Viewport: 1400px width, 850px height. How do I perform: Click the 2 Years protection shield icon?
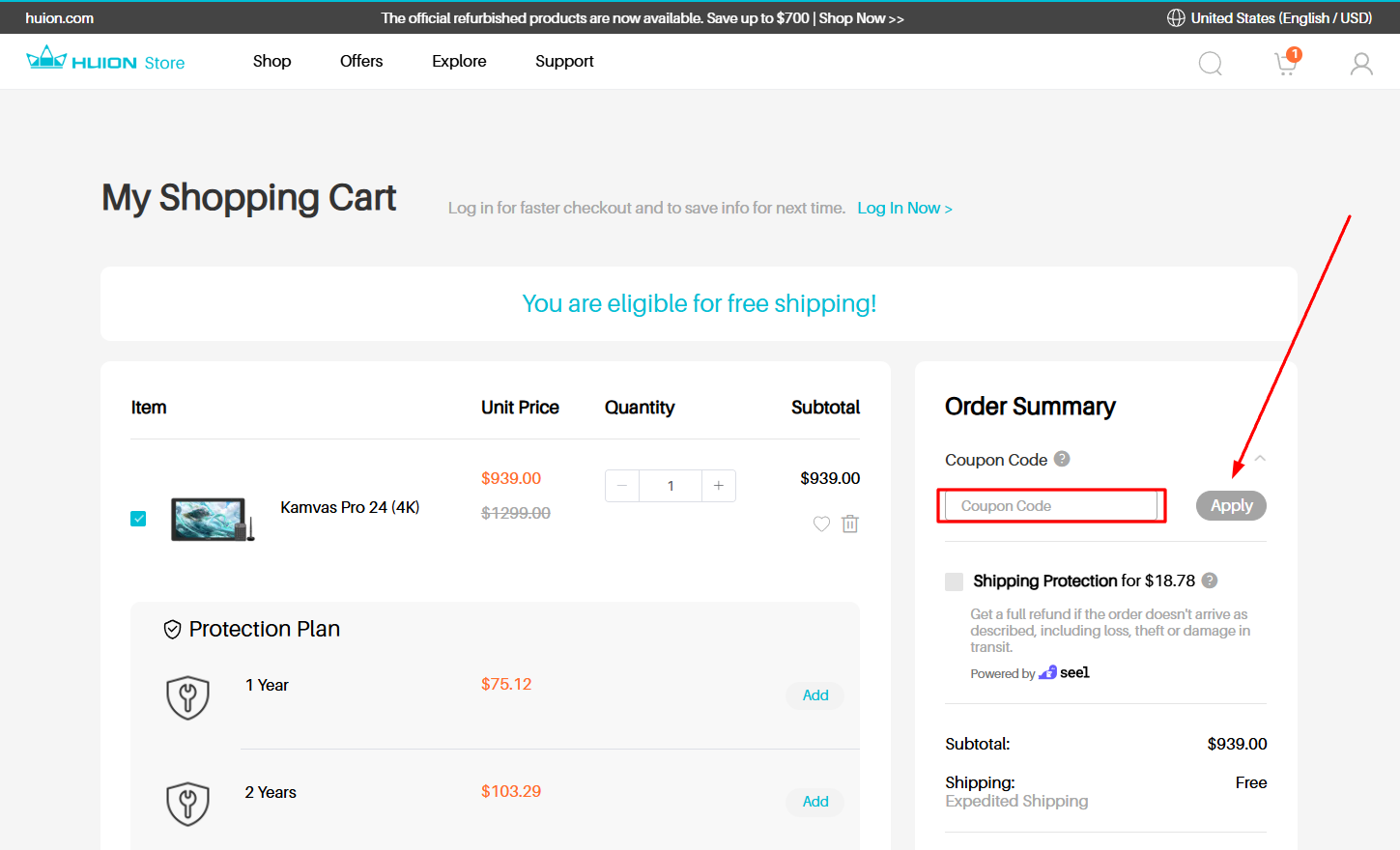point(188,804)
